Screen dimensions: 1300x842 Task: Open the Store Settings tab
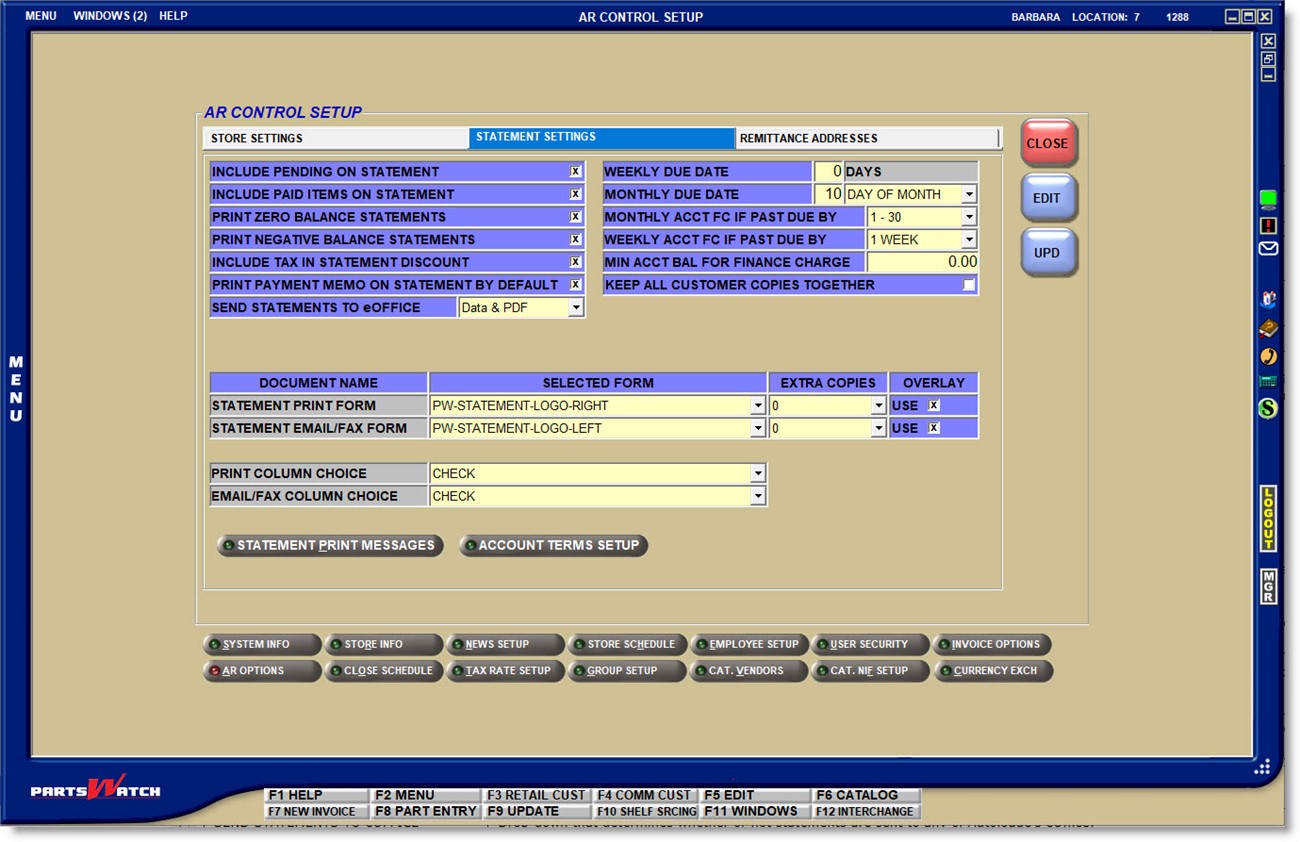(x=335, y=138)
